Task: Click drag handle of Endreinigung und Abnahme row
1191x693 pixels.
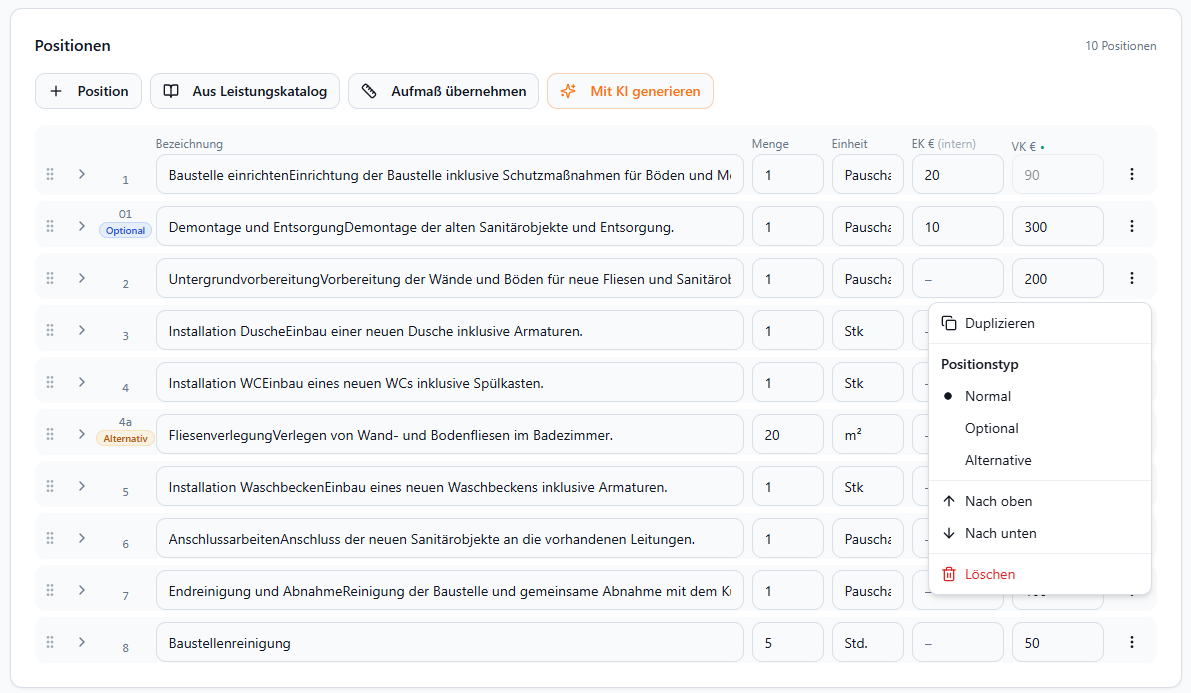Action: click(50, 590)
